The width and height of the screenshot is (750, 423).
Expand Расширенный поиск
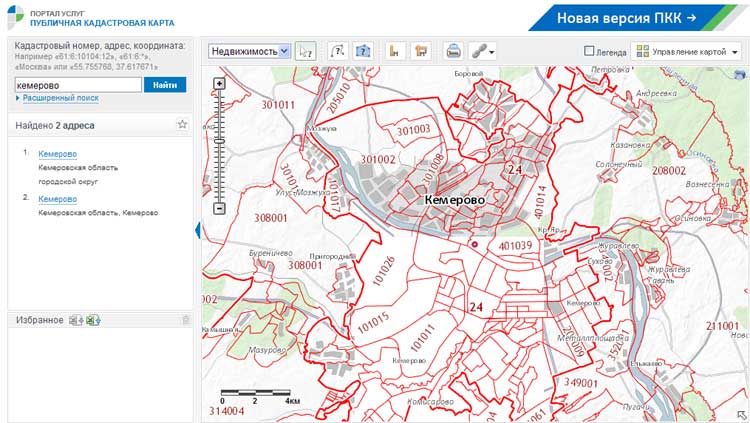point(60,98)
